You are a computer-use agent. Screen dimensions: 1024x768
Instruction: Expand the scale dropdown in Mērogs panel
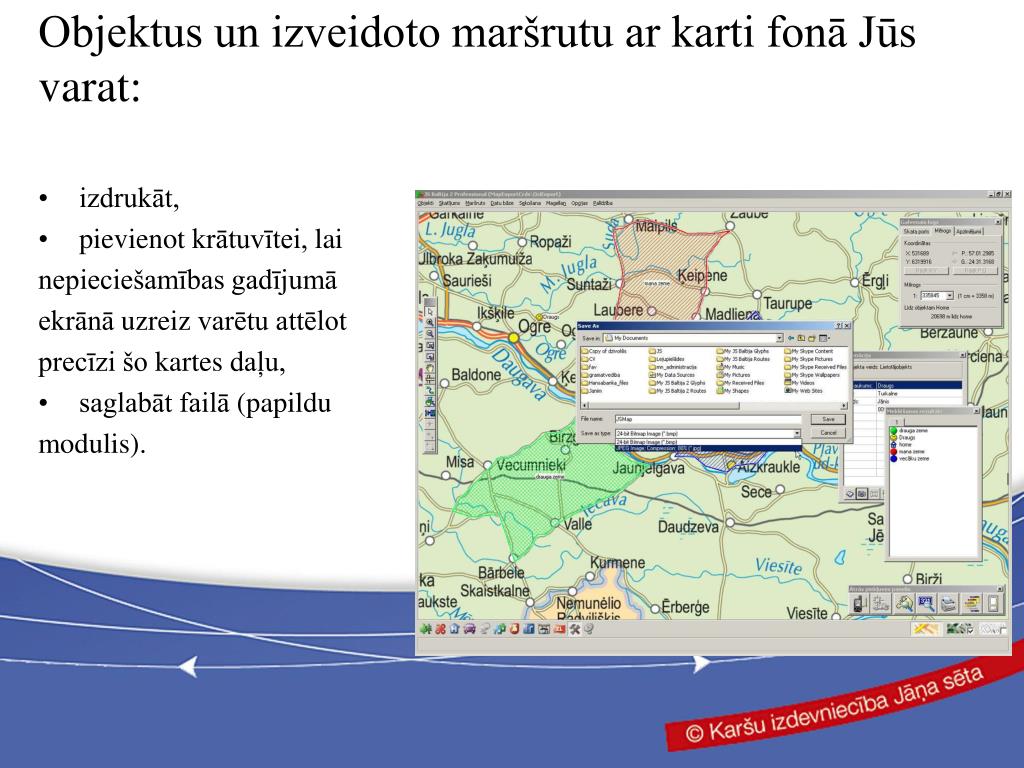[x=950, y=296]
